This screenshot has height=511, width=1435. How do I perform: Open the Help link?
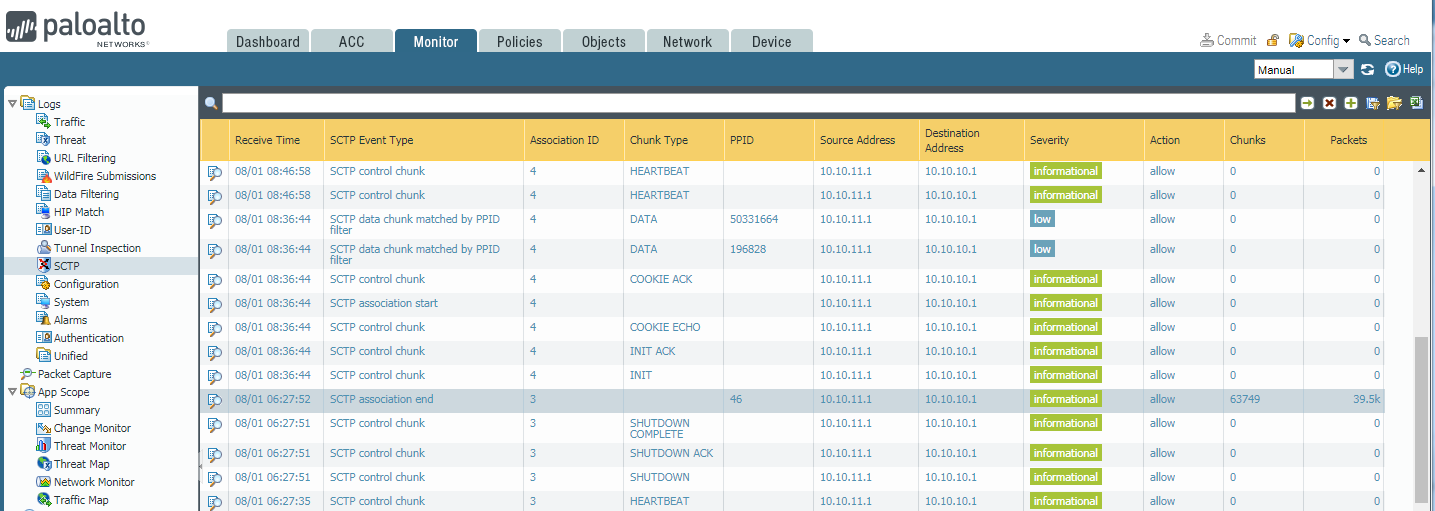1404,70
